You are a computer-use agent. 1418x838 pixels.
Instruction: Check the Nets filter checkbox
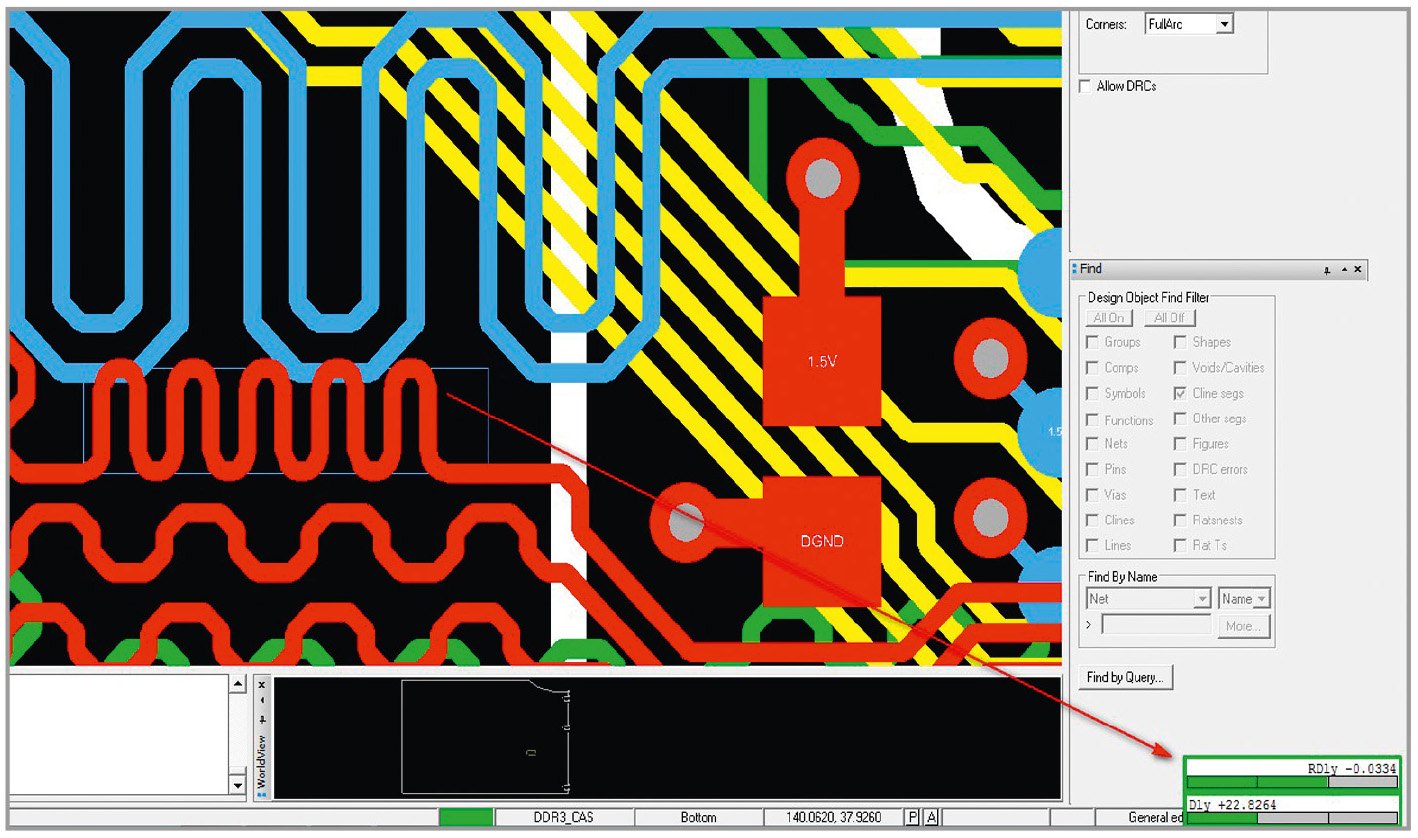[x=1092, y=444]
